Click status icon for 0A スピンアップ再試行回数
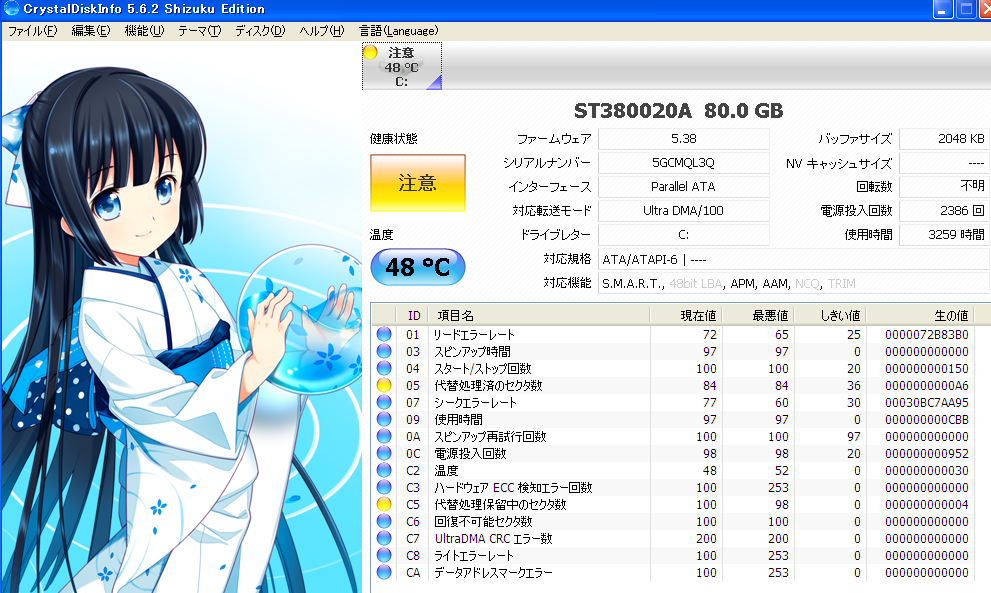 384,436
